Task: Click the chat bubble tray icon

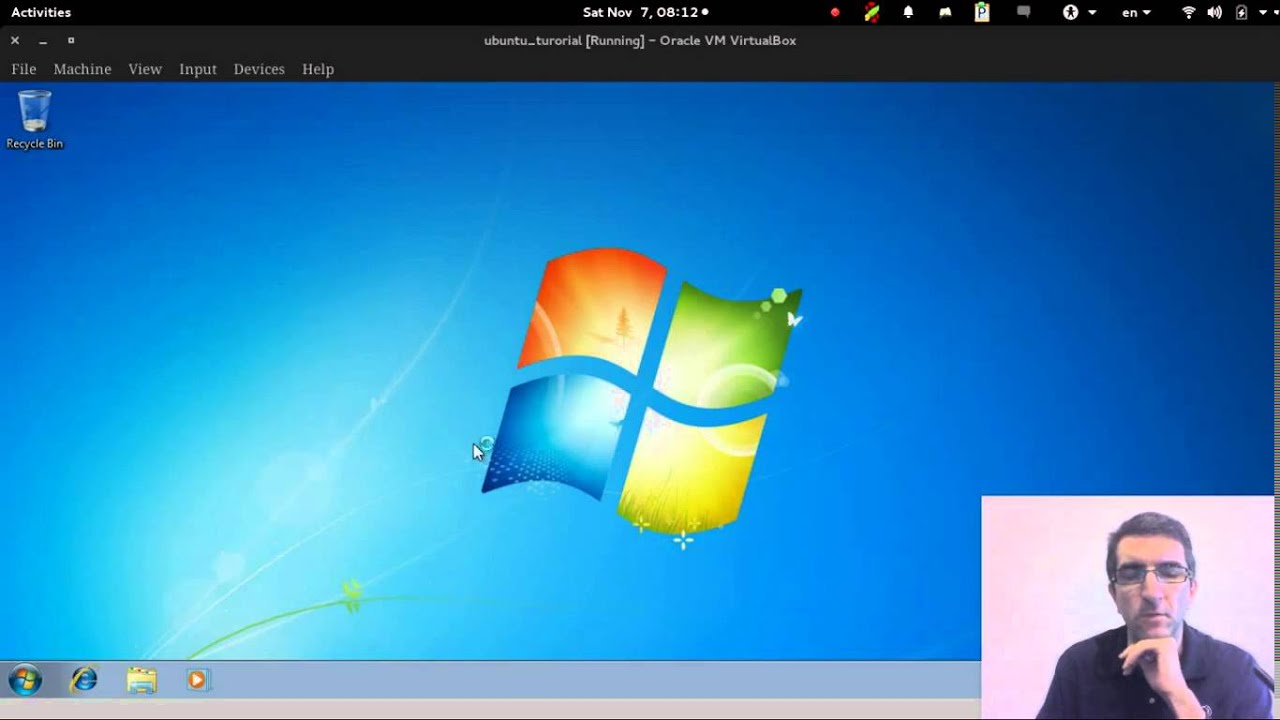Action: pyautogui.click(x=1023, y=12)
